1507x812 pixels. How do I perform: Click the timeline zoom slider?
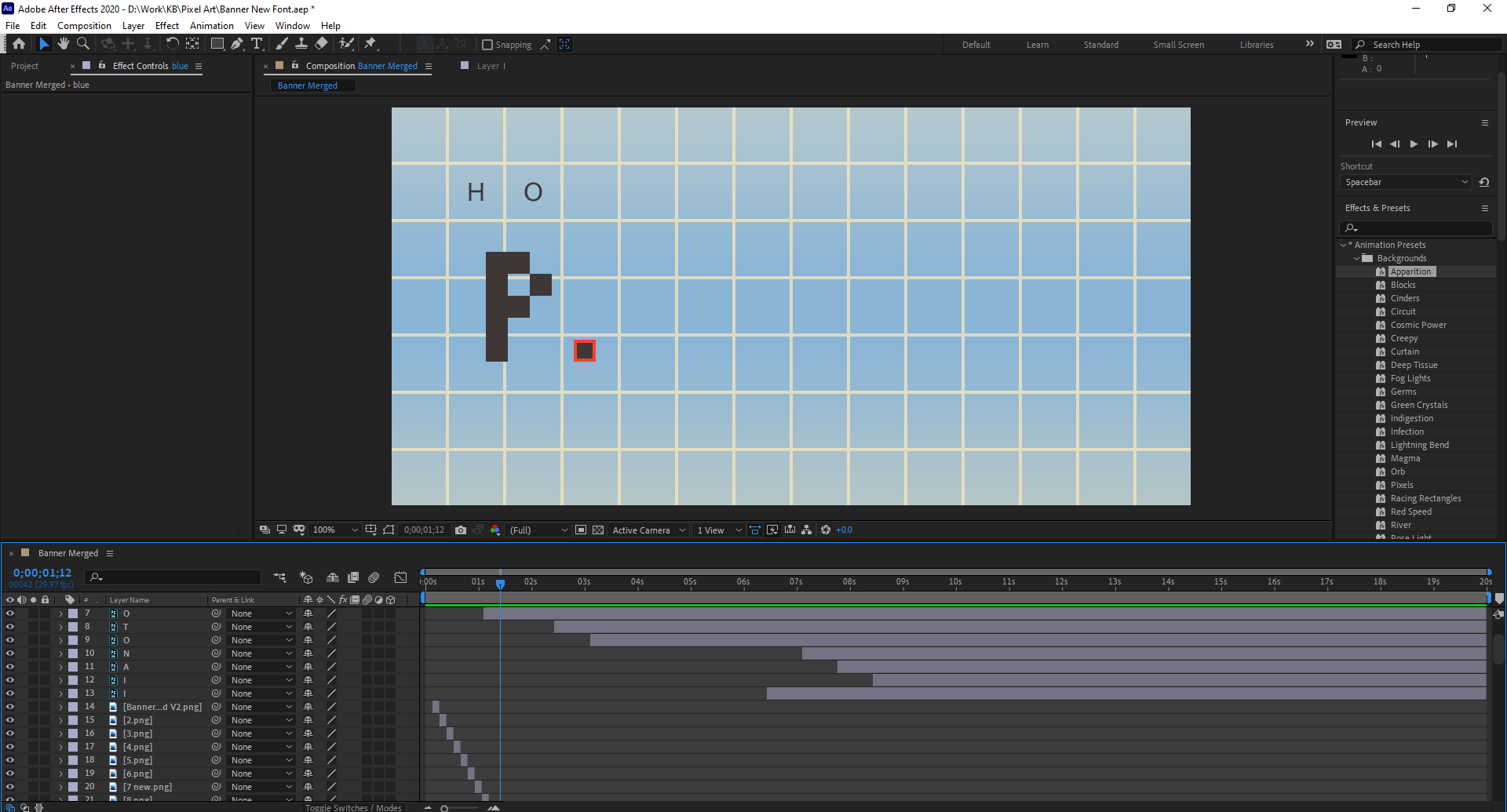click(x=445, y=807)
